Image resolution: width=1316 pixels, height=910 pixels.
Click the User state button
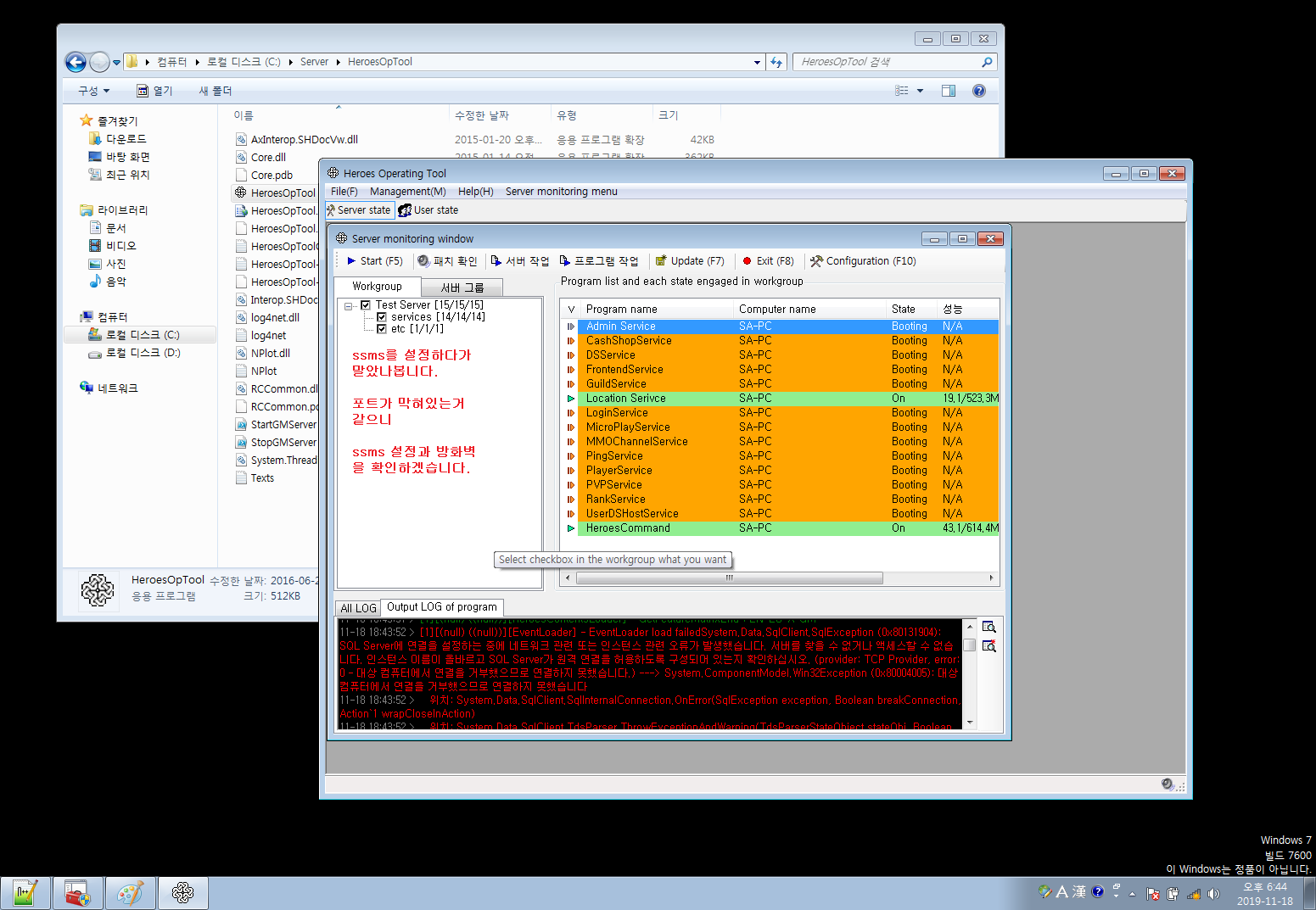428,210
